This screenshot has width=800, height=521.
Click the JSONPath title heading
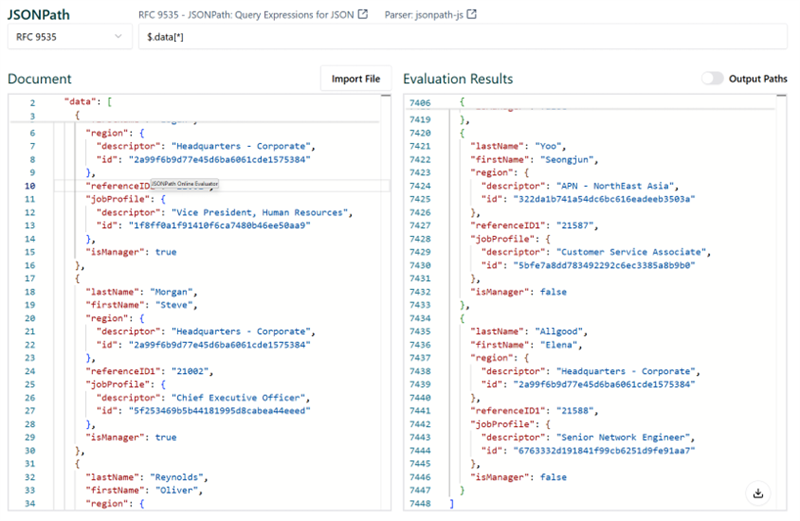(x=39, y=14)
